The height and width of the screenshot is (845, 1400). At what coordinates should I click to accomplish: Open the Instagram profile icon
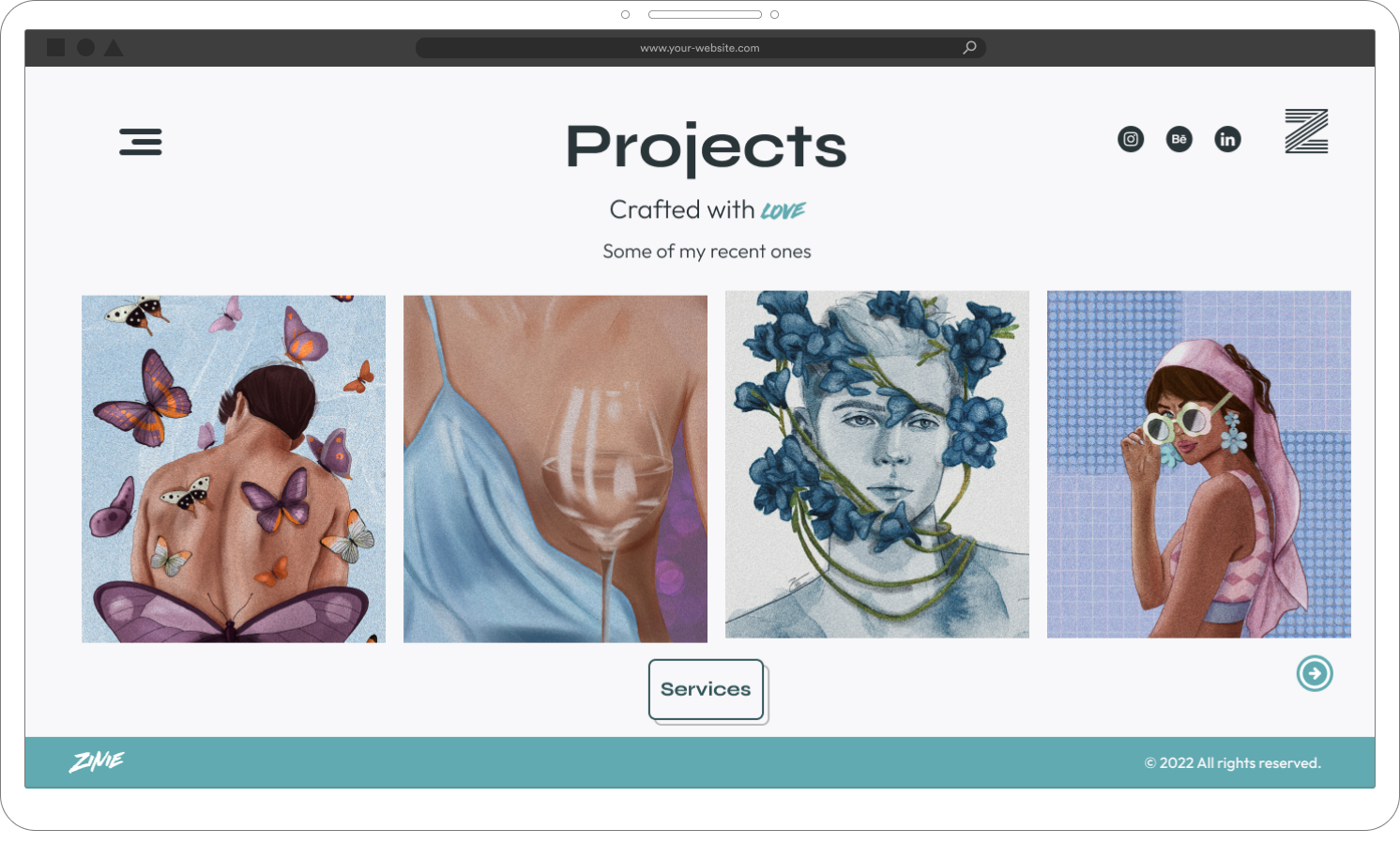point(1131,139)
